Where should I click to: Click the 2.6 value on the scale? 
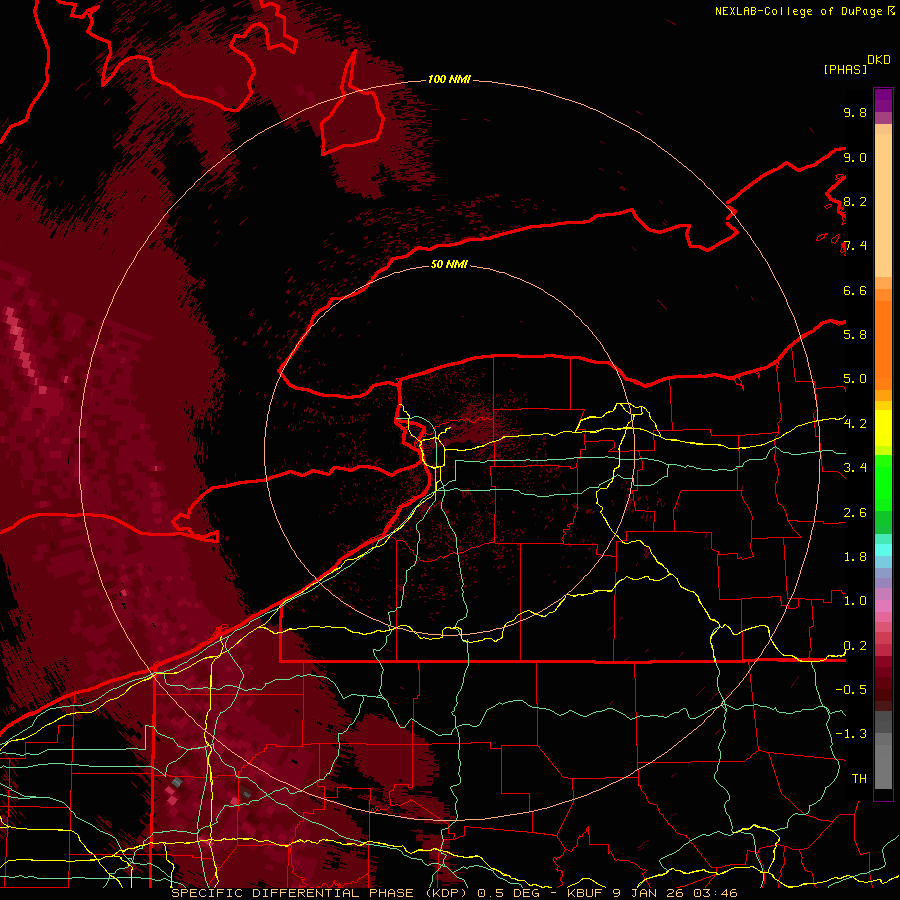click(855, 513)
